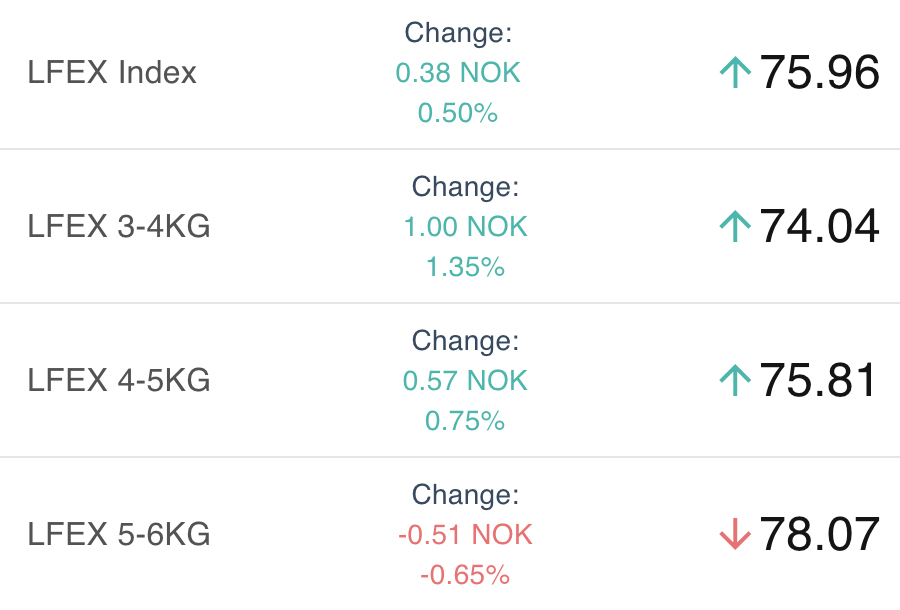This screenshot has height=610, width=900.
Task: Click the 1.00 NOK change value
Action: tap(465, 227)
